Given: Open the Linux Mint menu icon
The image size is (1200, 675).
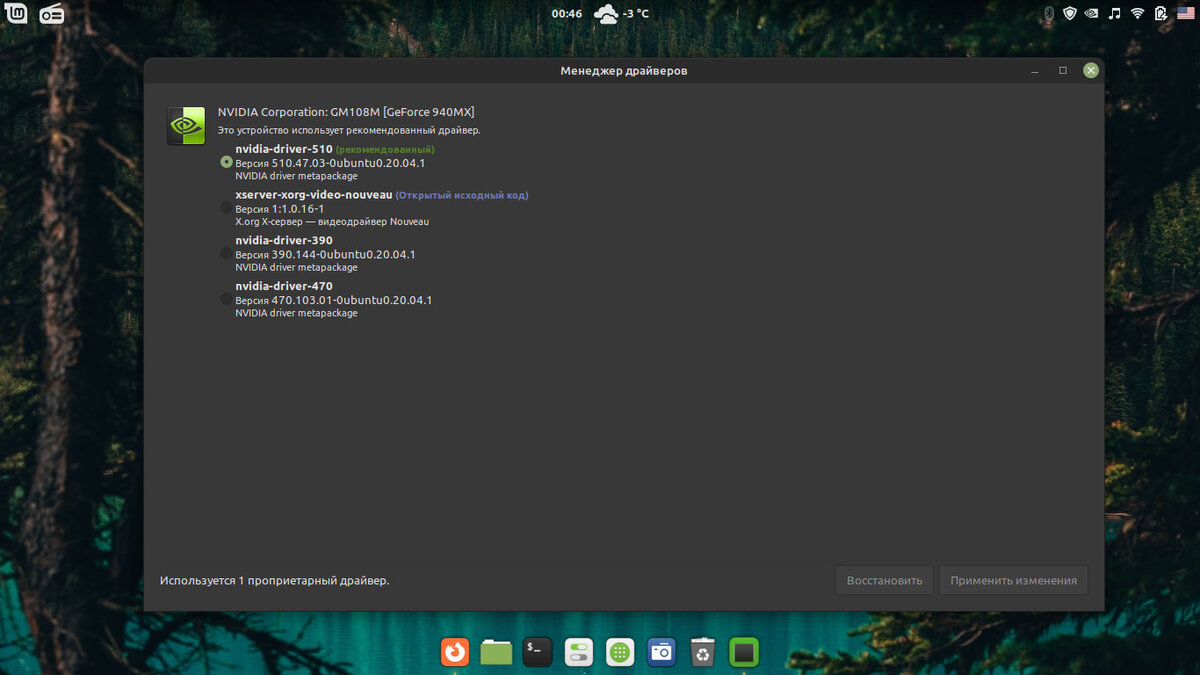Looking at the screenshot, I should 16,13.
